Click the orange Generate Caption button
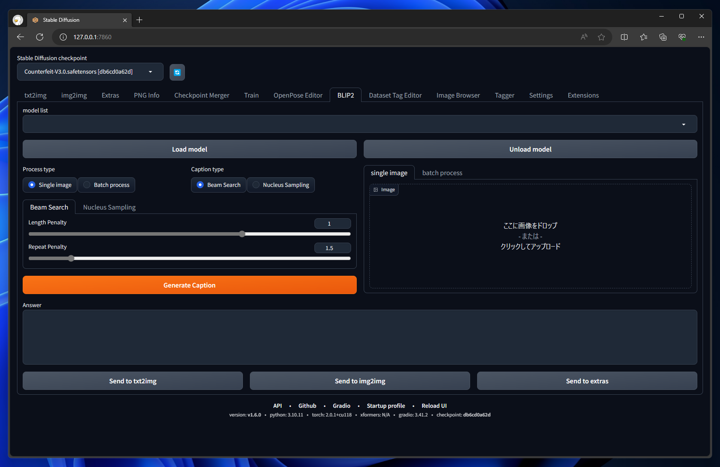The width and height of the screenshot is (720, 467). tap(189, 285)
